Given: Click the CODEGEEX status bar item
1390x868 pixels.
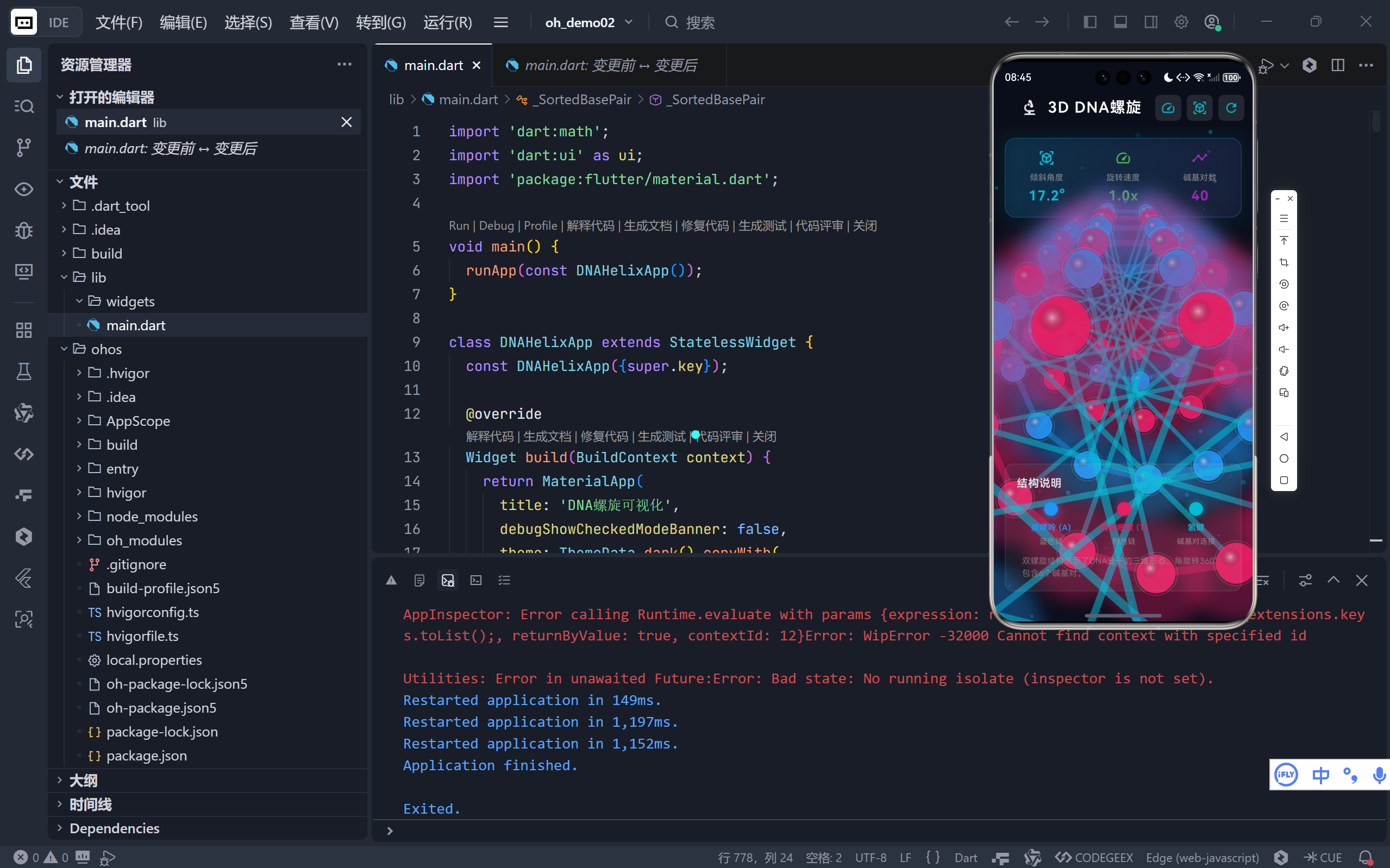Looking at the screenshot, I should [x=1094, y=857].
